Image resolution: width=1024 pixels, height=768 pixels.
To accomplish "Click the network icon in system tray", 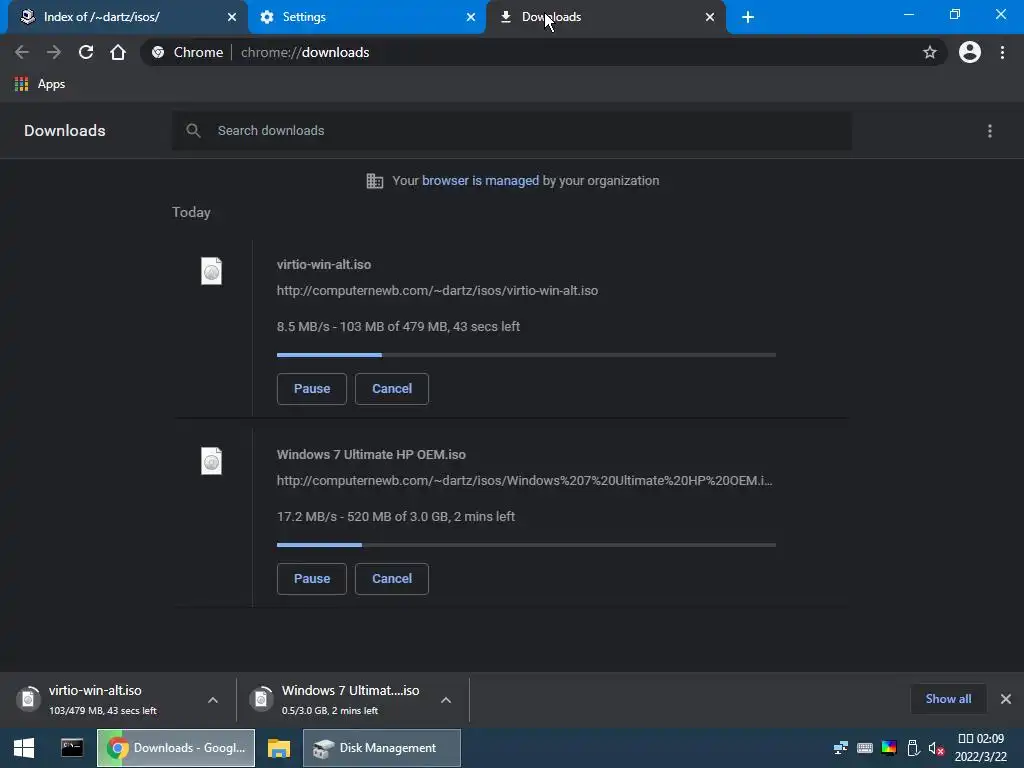I will (x=840, y=748).
